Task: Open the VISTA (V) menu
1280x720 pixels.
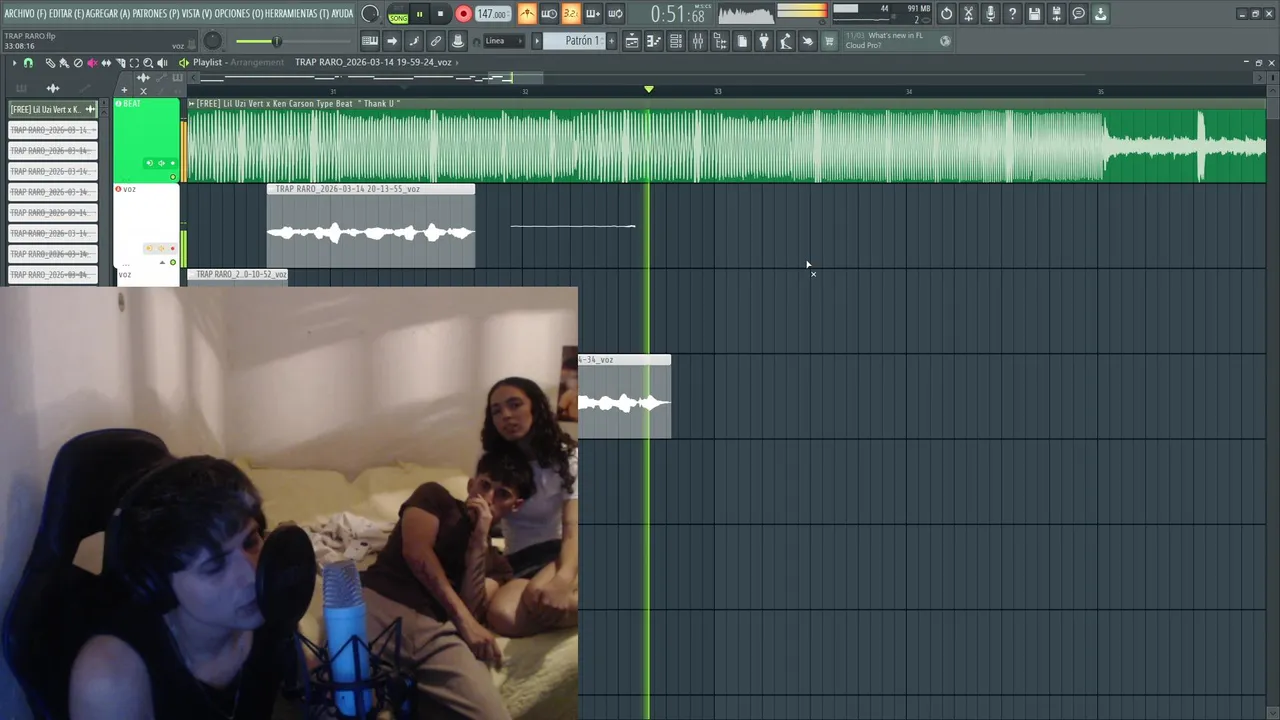Action: [197, 13]
